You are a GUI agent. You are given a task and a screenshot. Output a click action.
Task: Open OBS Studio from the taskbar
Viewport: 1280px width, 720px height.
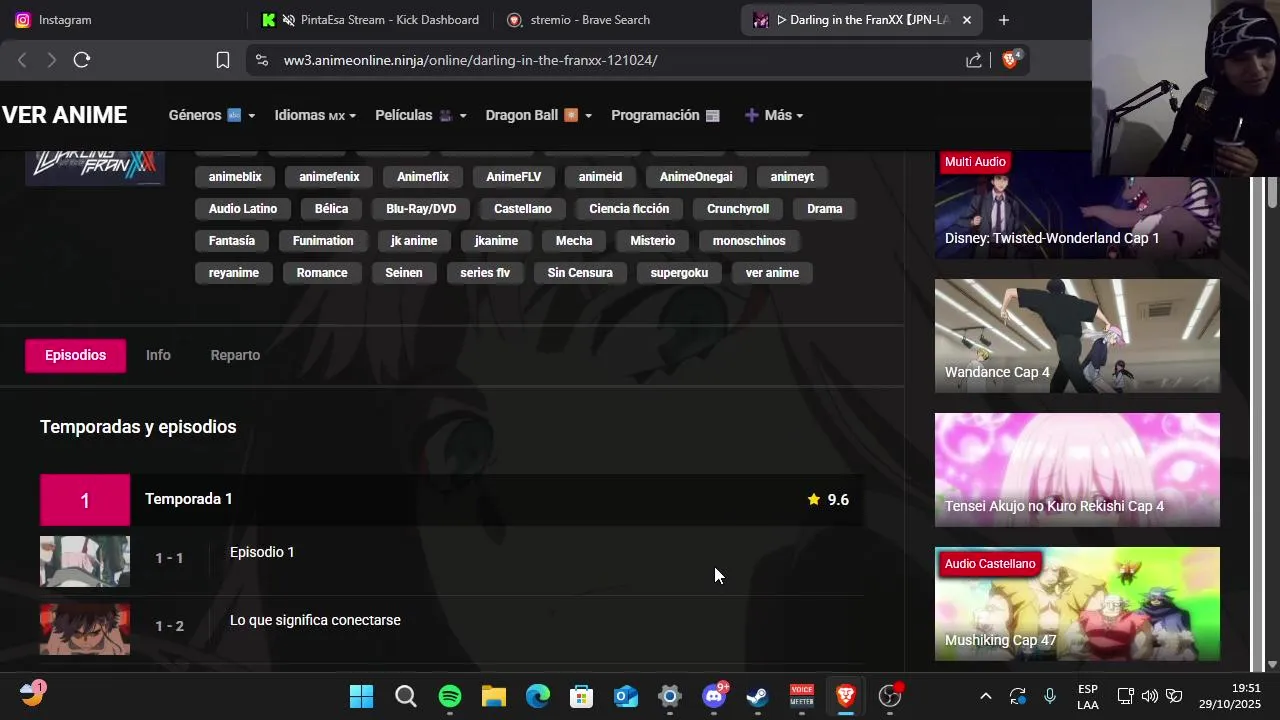890,696
